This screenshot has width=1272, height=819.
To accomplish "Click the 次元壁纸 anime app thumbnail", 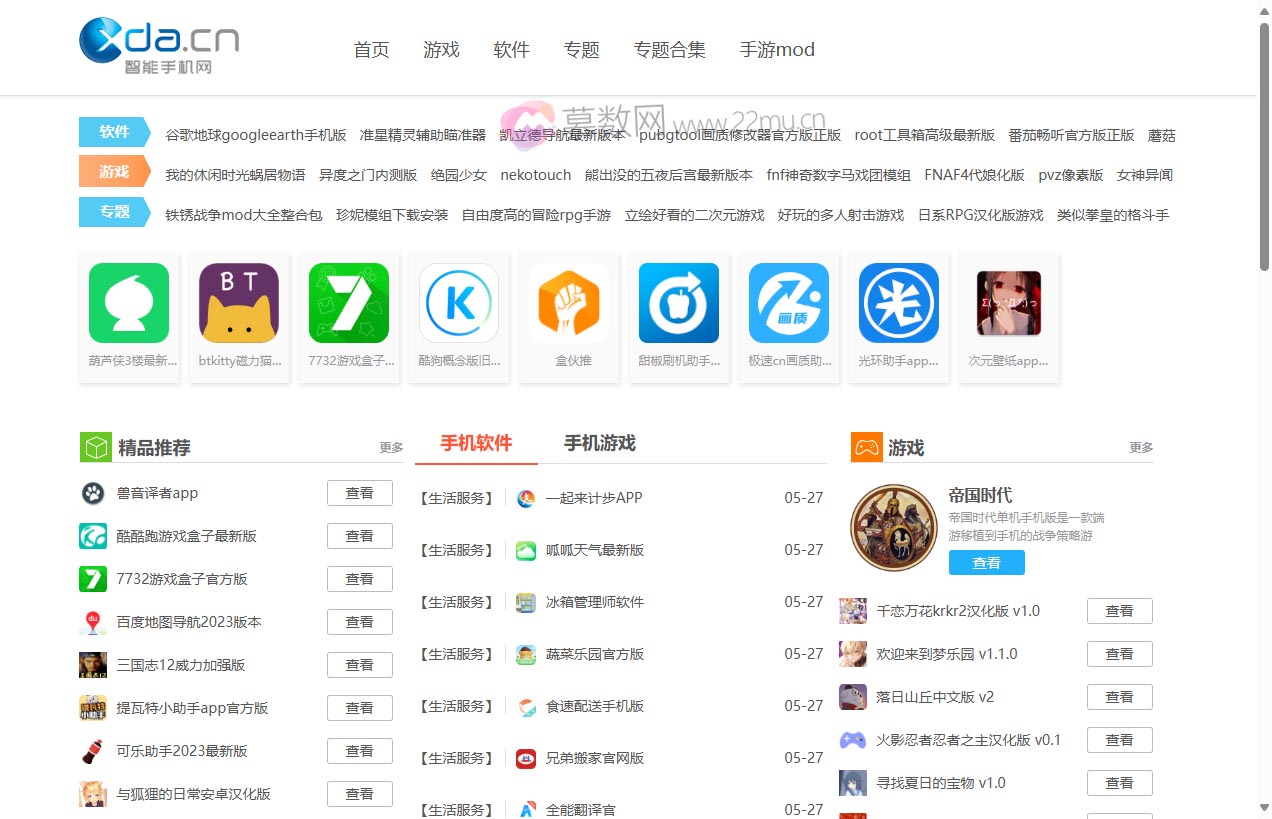I will coord(1009,303).
